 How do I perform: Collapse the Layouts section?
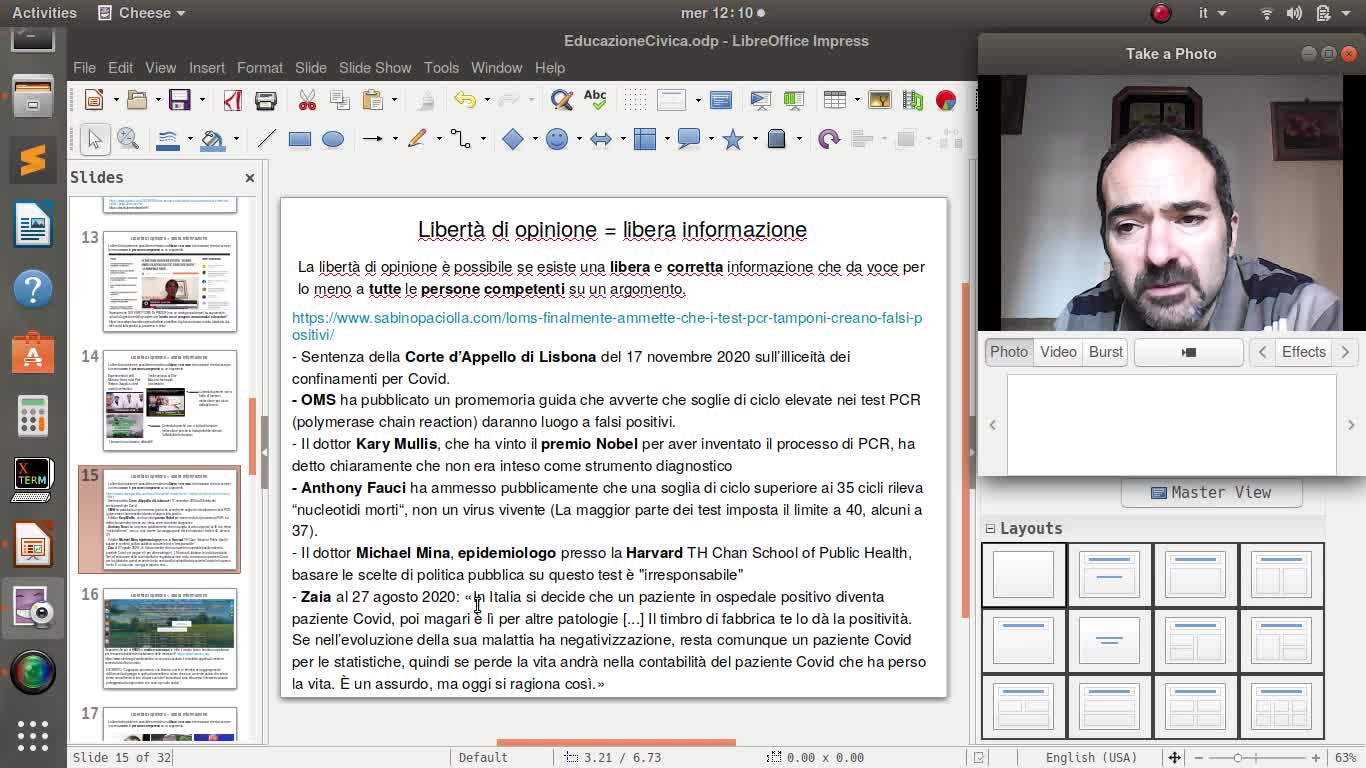click(991, 529)
